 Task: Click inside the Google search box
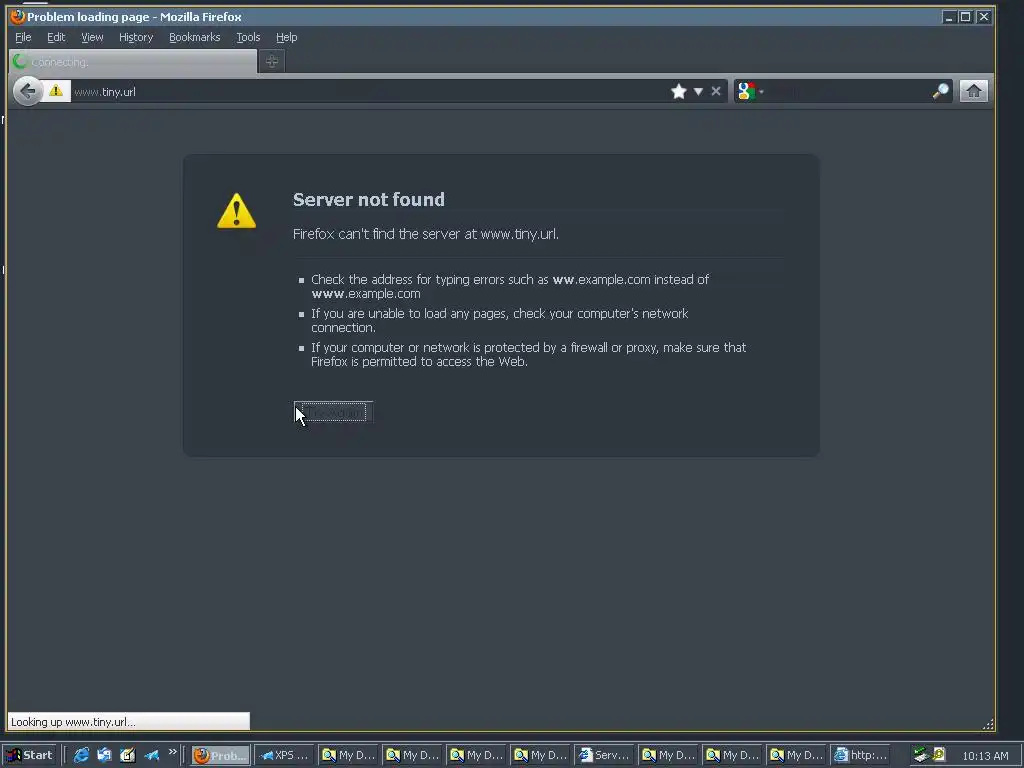point(848,91)
